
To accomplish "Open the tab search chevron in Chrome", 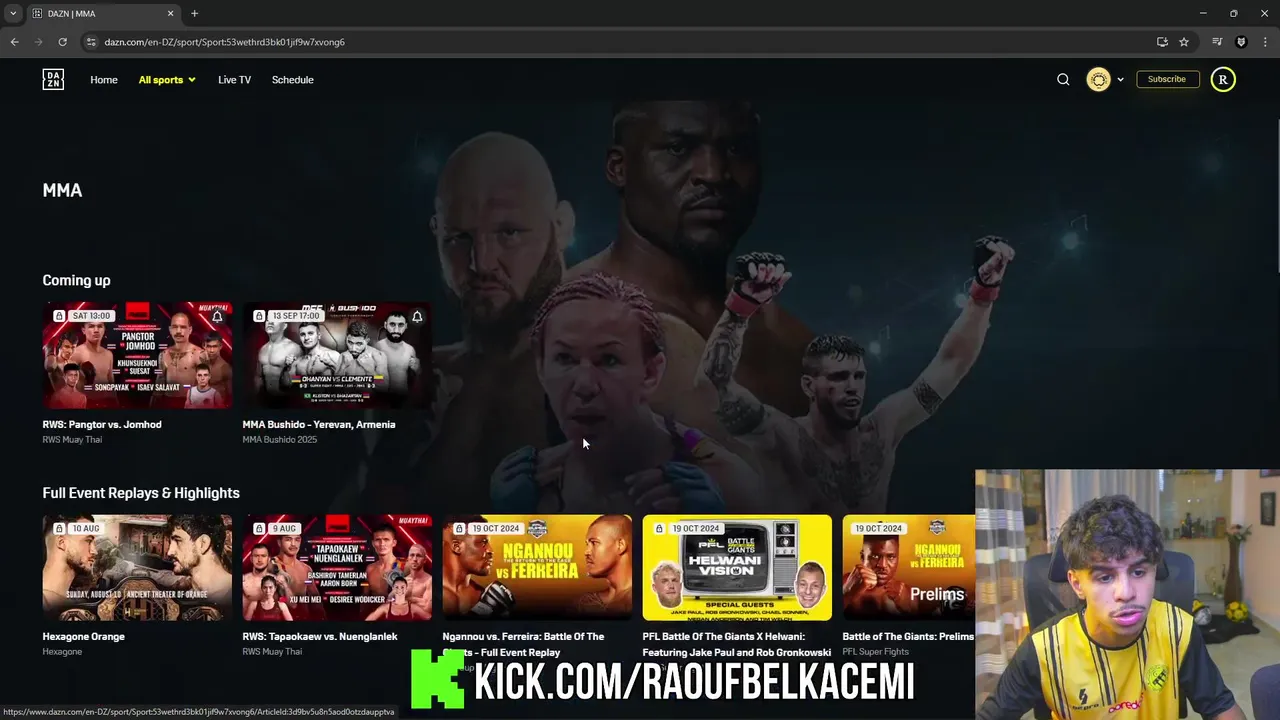I will [x=13, y=14].
